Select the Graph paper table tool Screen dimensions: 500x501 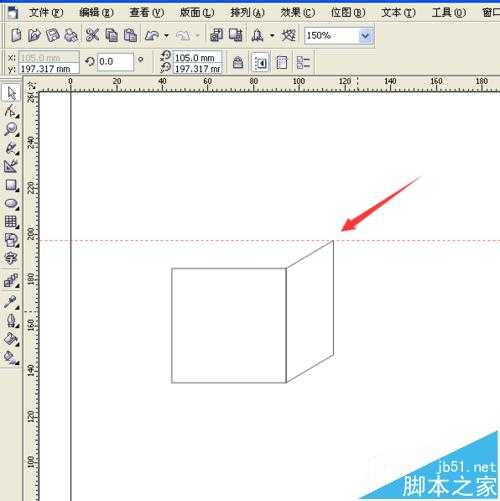11,221
